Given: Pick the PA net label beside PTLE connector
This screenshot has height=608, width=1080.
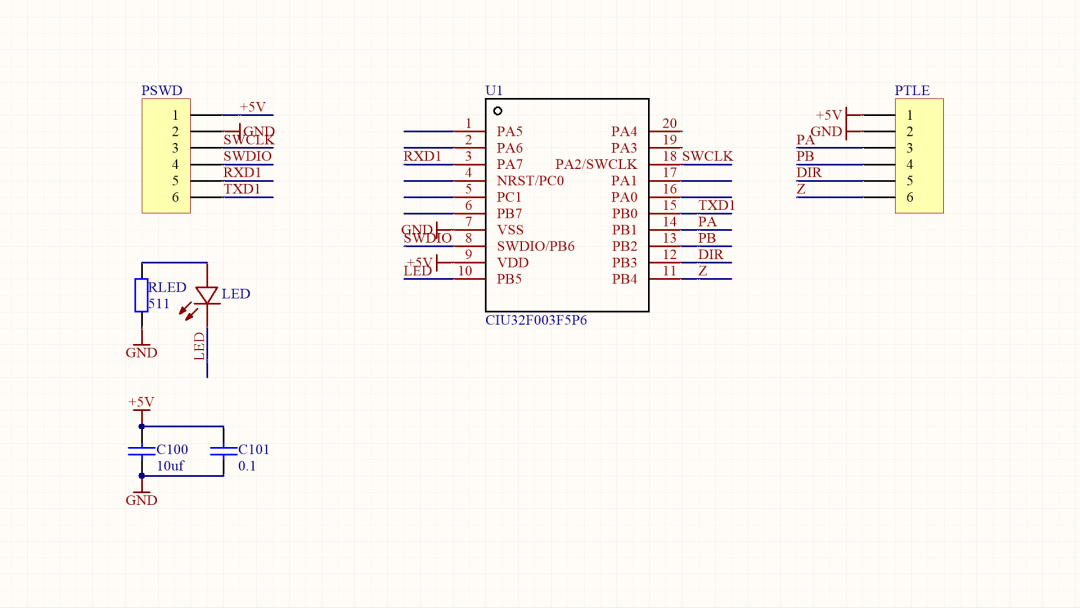Looking at the screenshot, I should click(805, 140).
